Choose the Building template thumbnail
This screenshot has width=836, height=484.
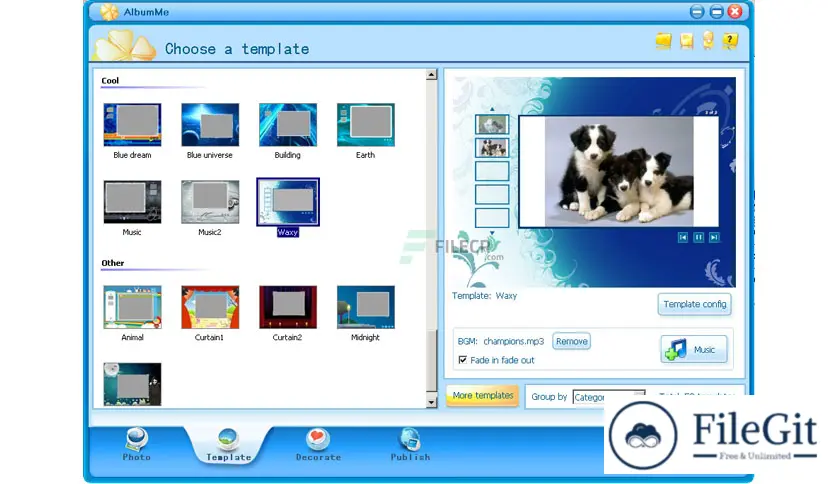coord(288,125)
